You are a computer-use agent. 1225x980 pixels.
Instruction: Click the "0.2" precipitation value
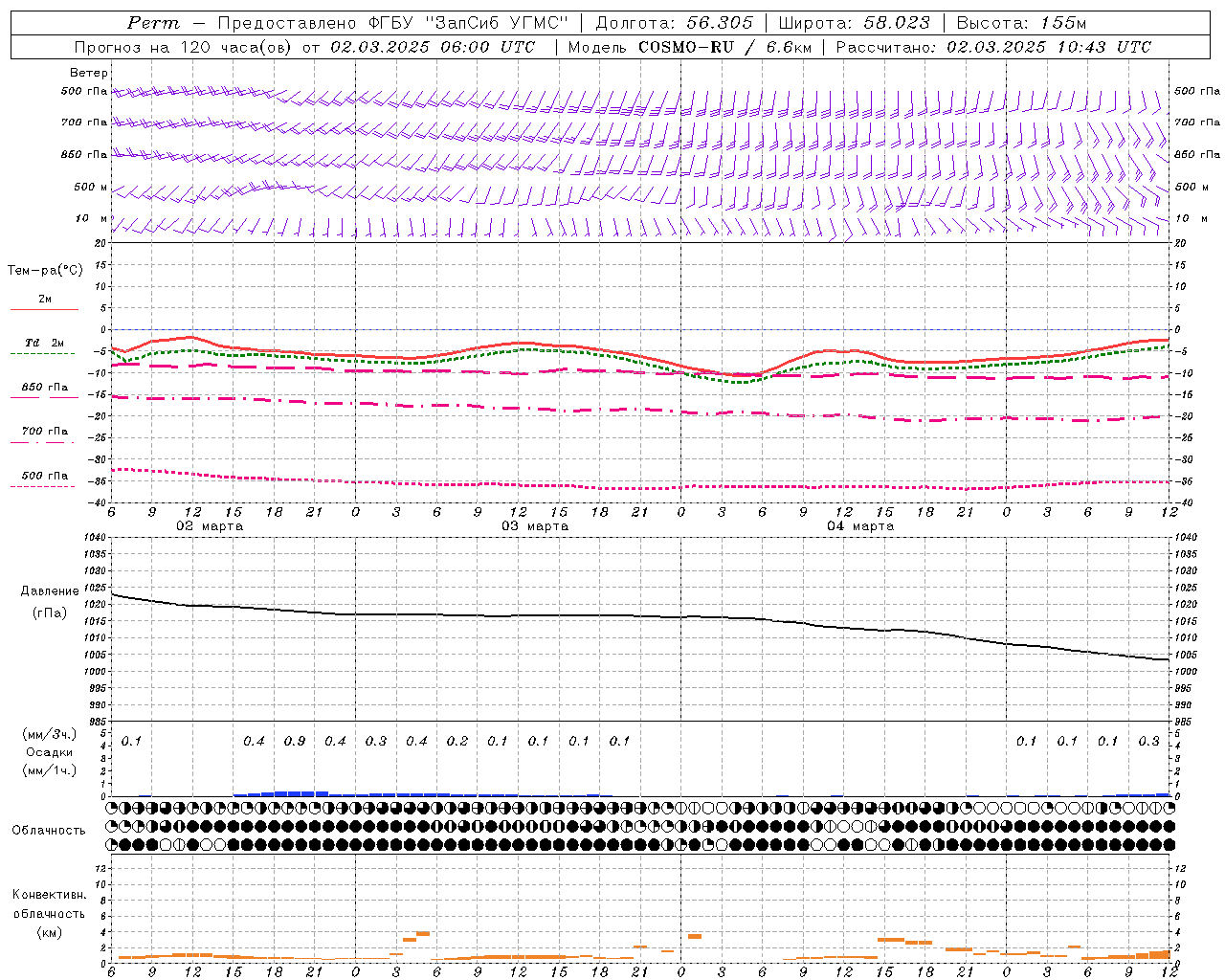pos(457,742)
